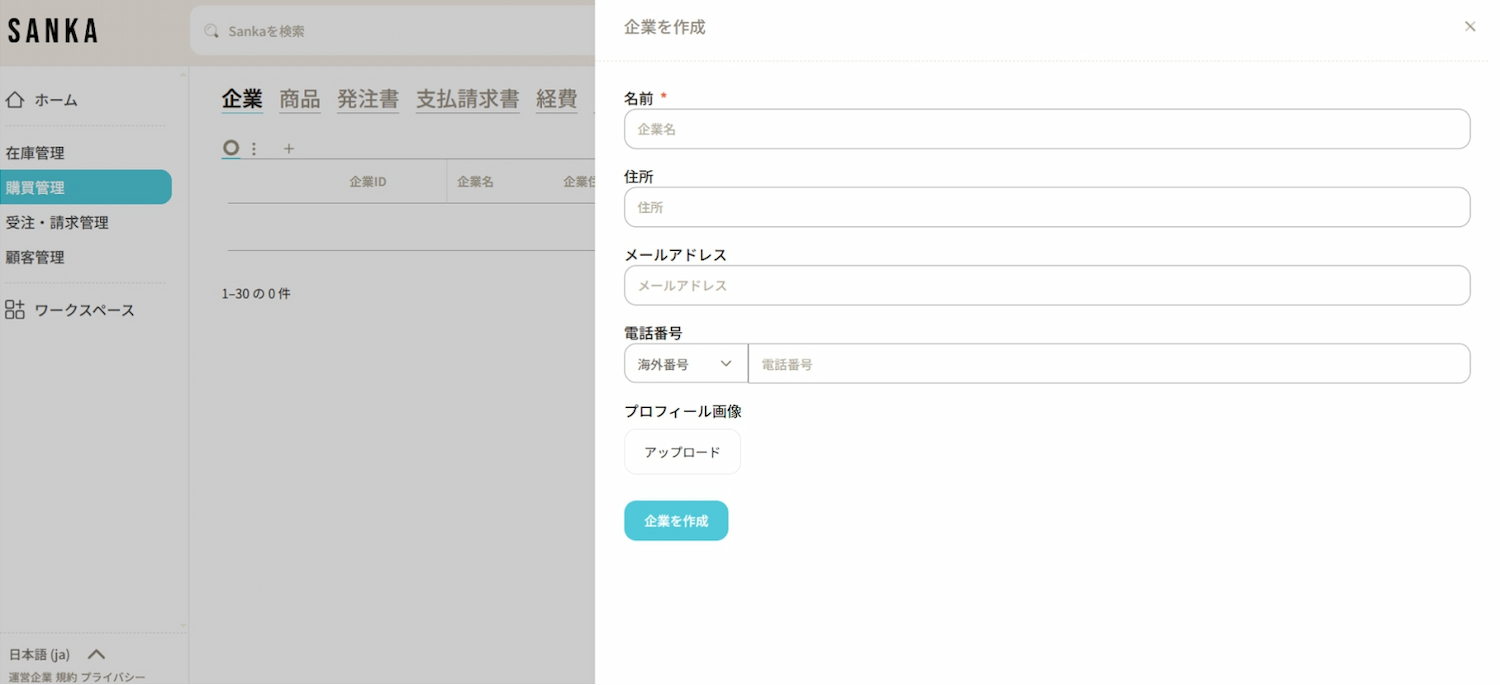Click into the メールアドレス input field
Viewport: 1500px width, 685px height.
pos(1047,285)
